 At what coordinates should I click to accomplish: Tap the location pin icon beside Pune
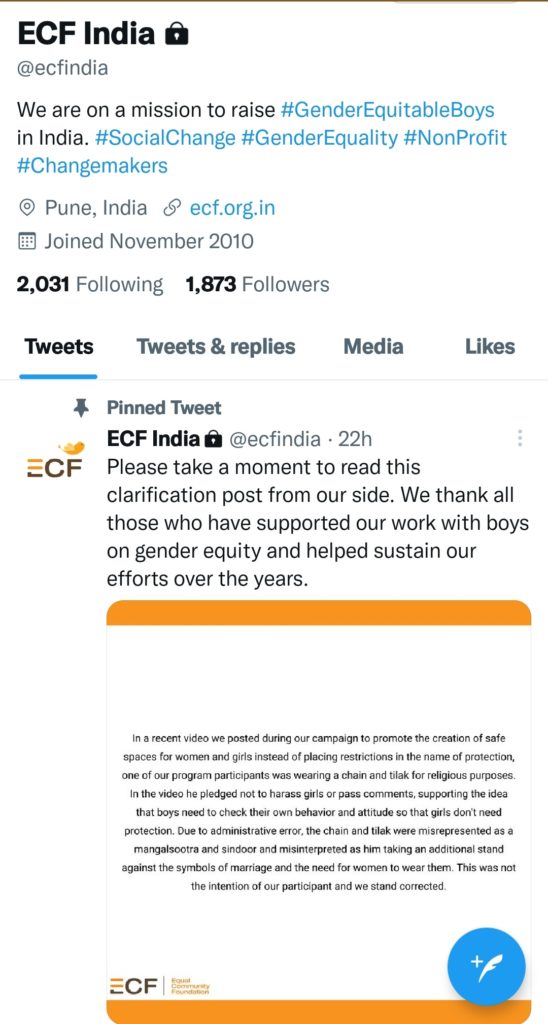(27, 208)
